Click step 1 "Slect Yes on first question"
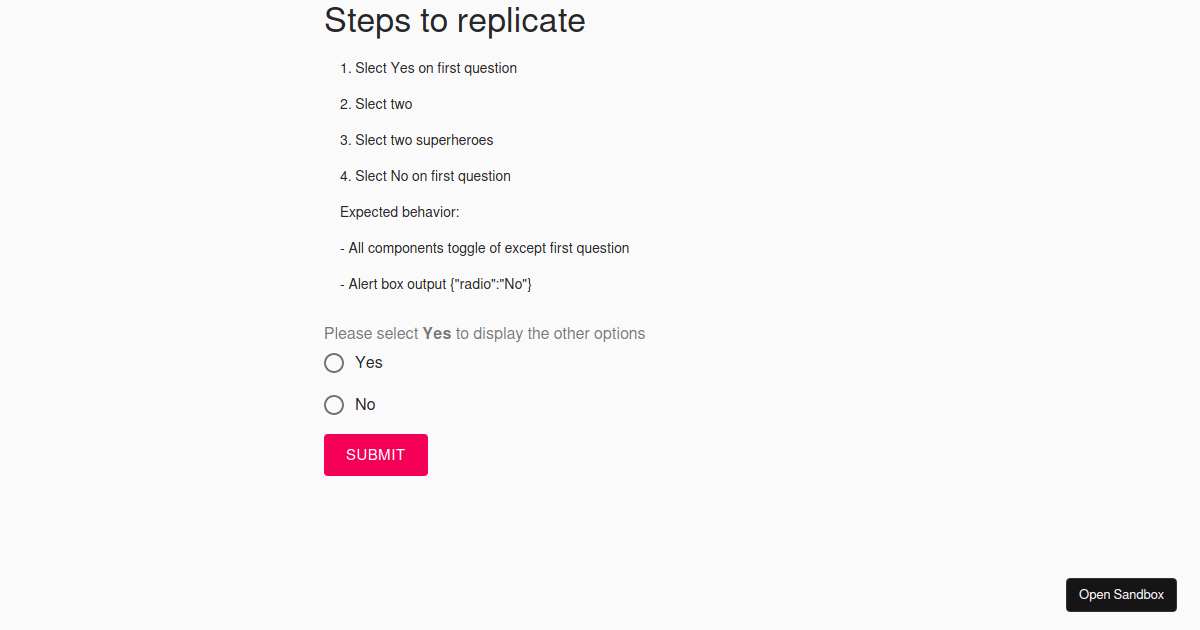This screenshot has width=1200, height=630. pyautogui.click(x=435, y=68)
